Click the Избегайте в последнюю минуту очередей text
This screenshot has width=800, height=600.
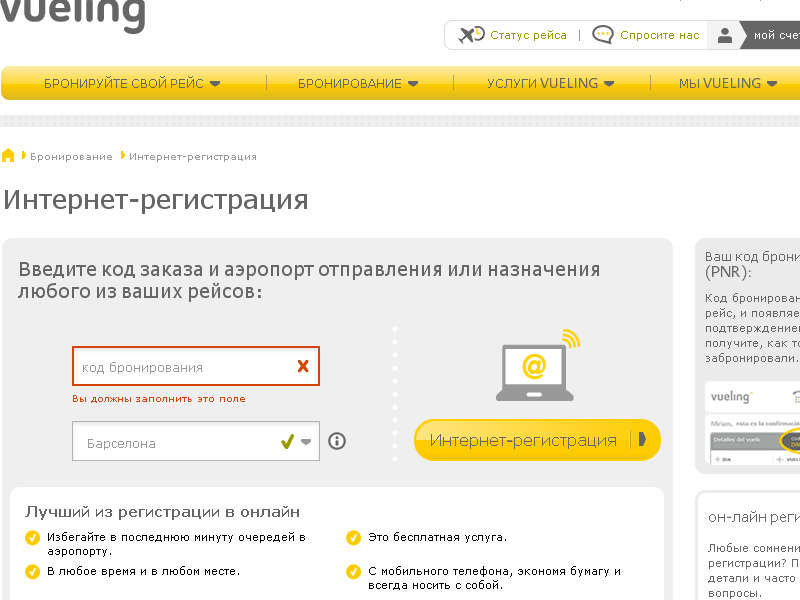click(176, 544)
